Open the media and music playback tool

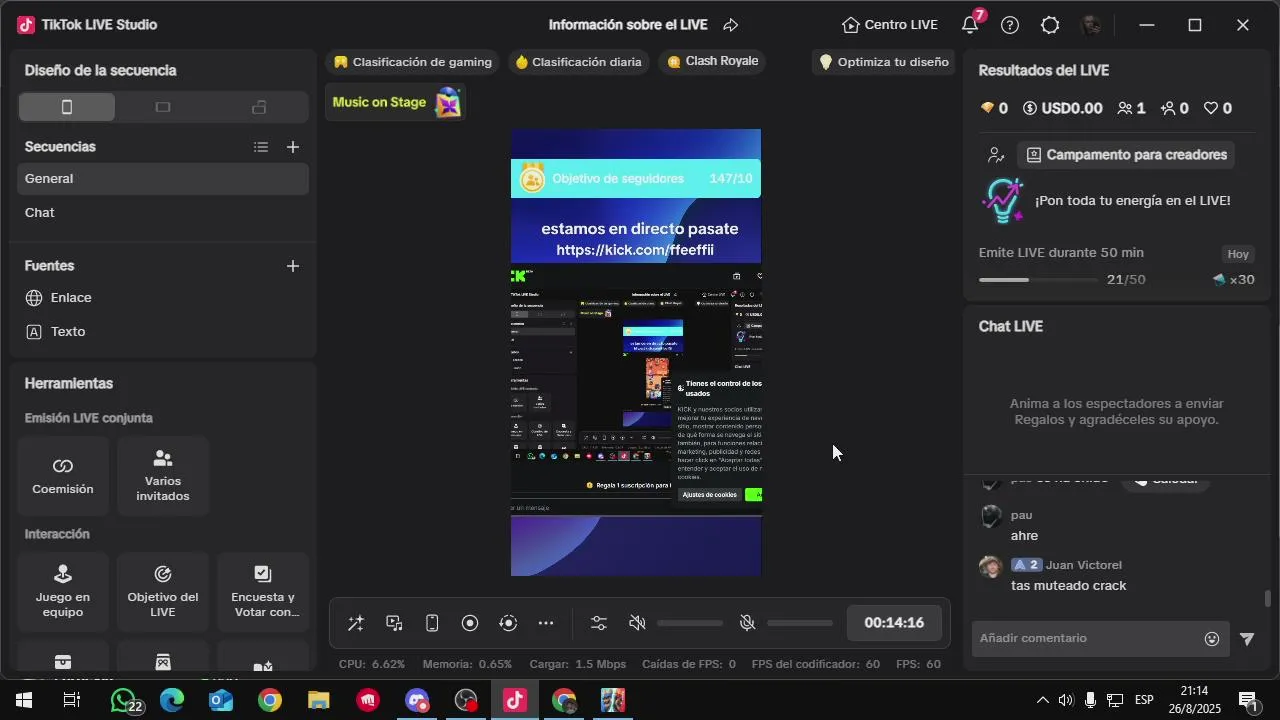point(394,623)
